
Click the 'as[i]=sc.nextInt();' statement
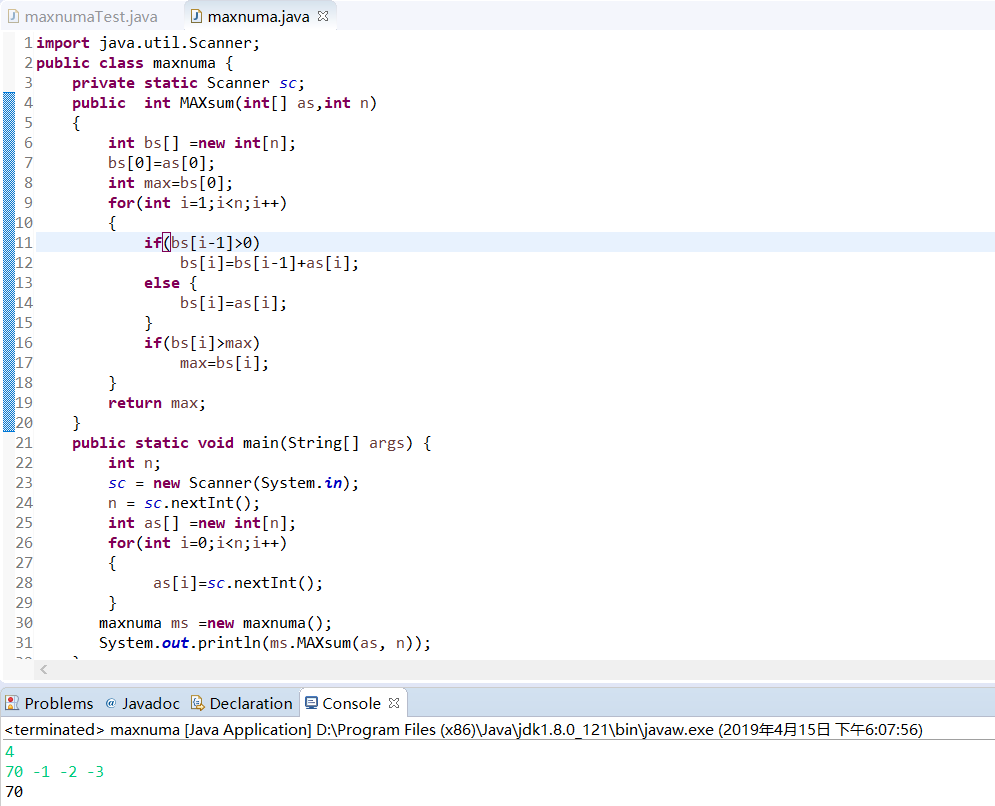coord(238,583)
